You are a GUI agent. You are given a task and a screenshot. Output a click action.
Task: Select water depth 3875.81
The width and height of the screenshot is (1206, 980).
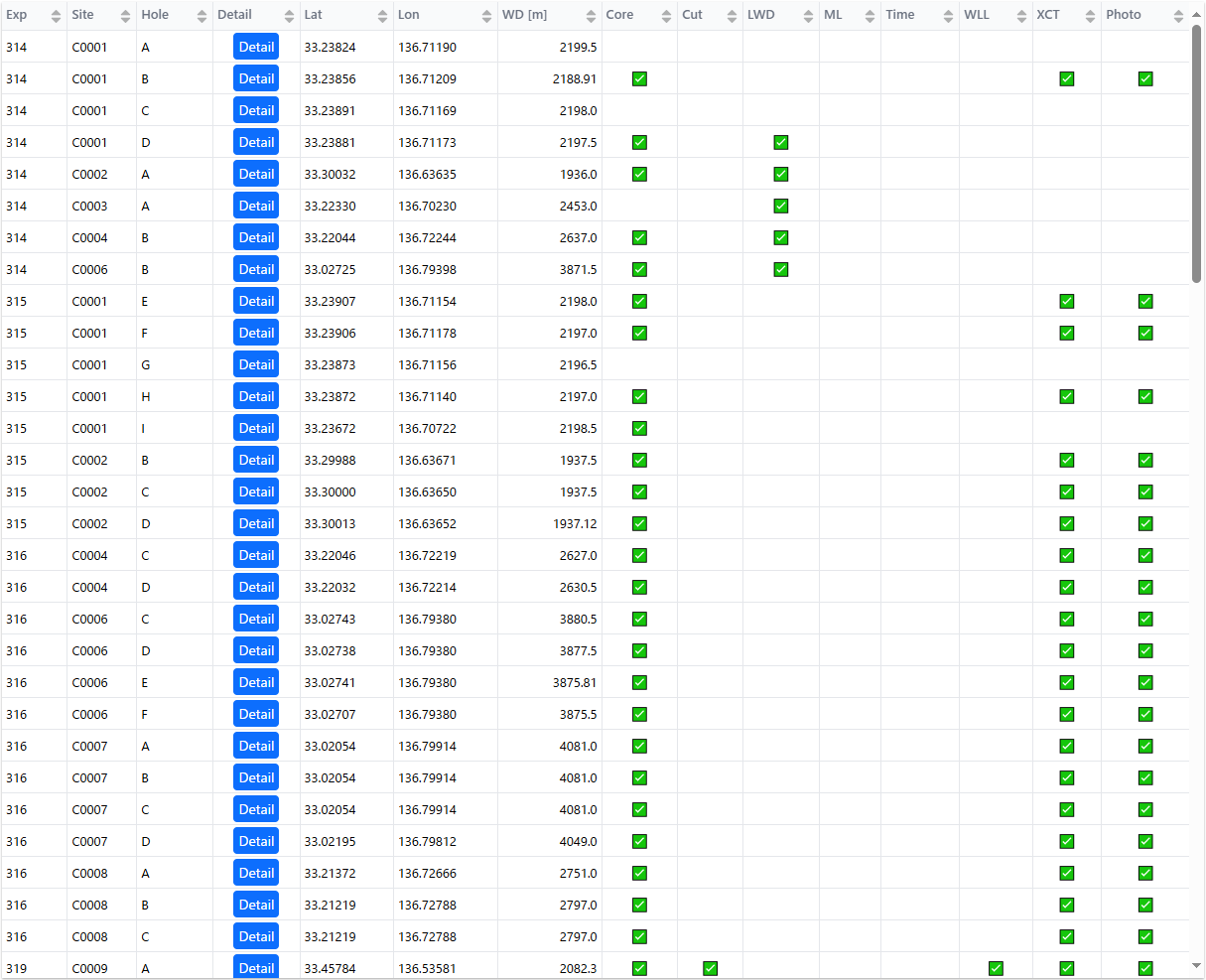(575, 682)
